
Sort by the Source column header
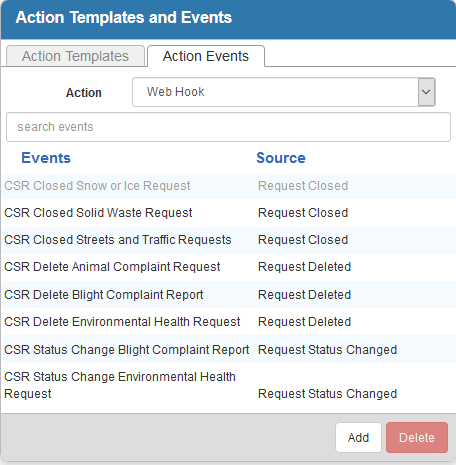click(281, 158)
